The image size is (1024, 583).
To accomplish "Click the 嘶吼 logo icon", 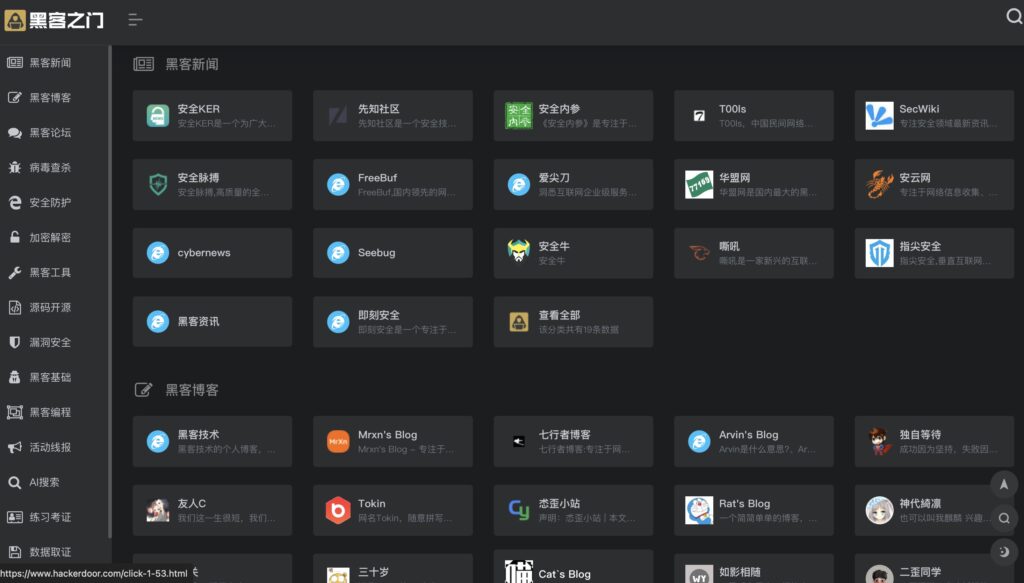I will pyautogui.click(x=699, y=253).
